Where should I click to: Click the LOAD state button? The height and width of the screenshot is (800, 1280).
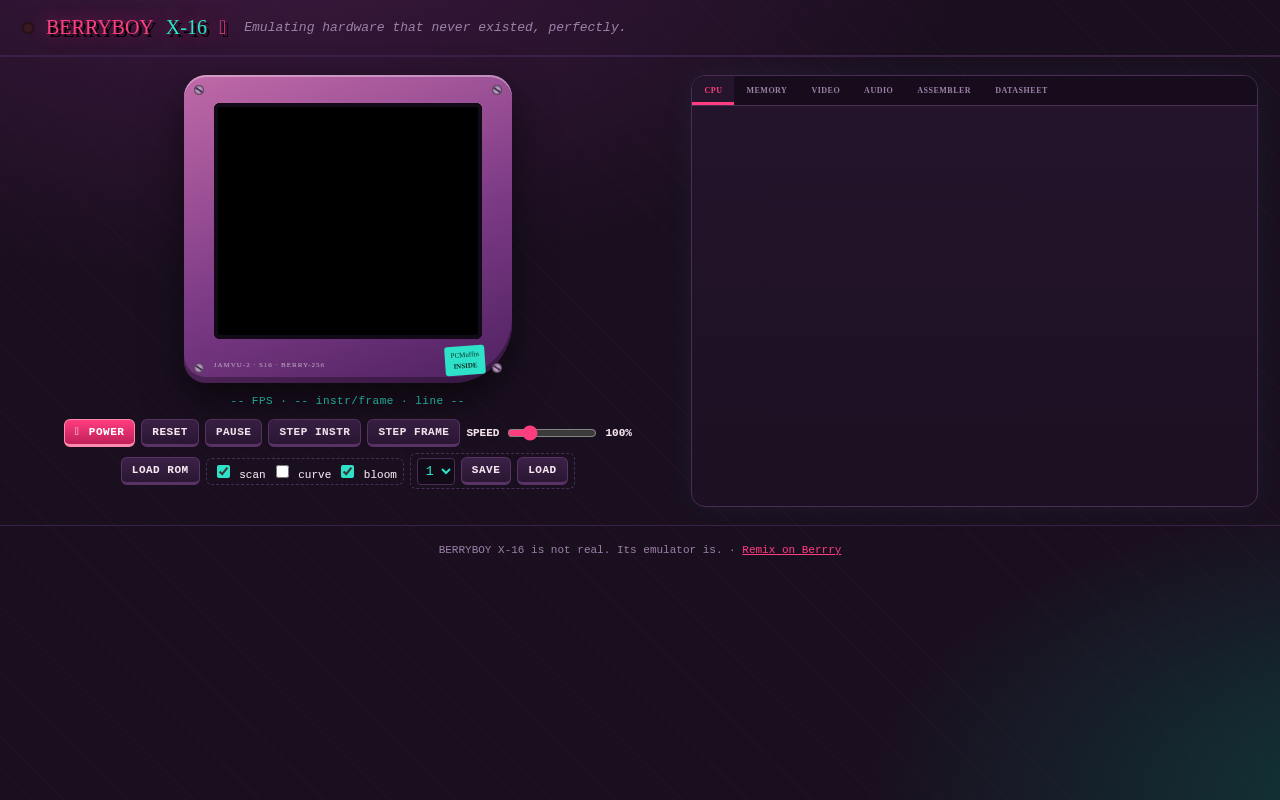point(542,470)
